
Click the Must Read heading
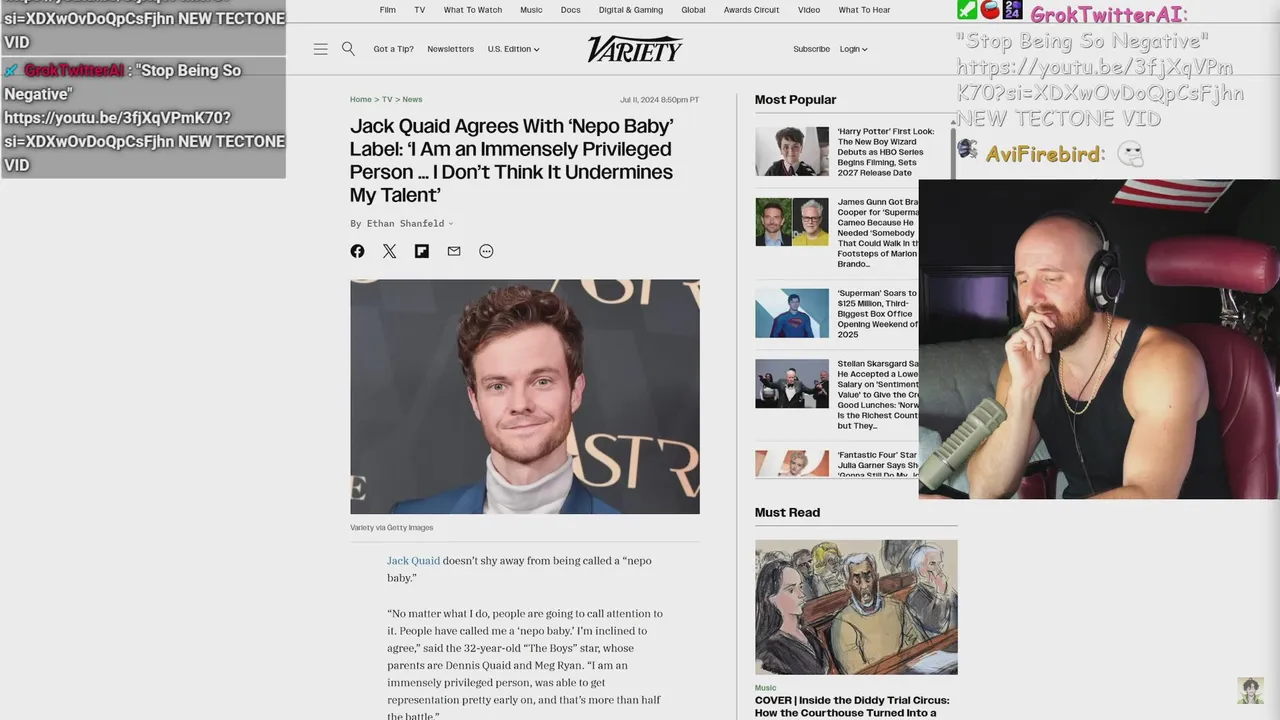(787, 512)
